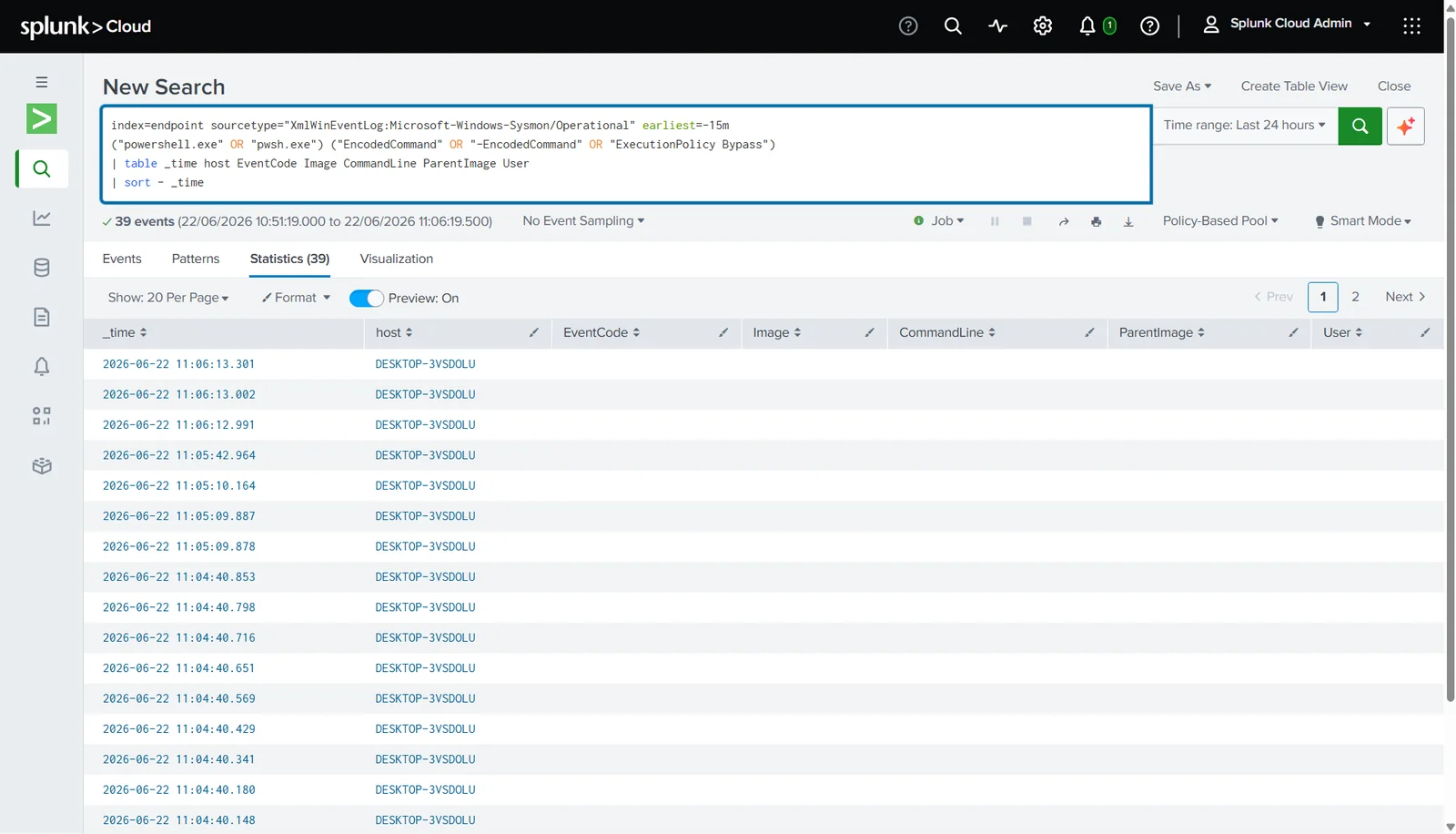
Task: Edit format of CommandLine column pencil
Action: click(1089, 332)
